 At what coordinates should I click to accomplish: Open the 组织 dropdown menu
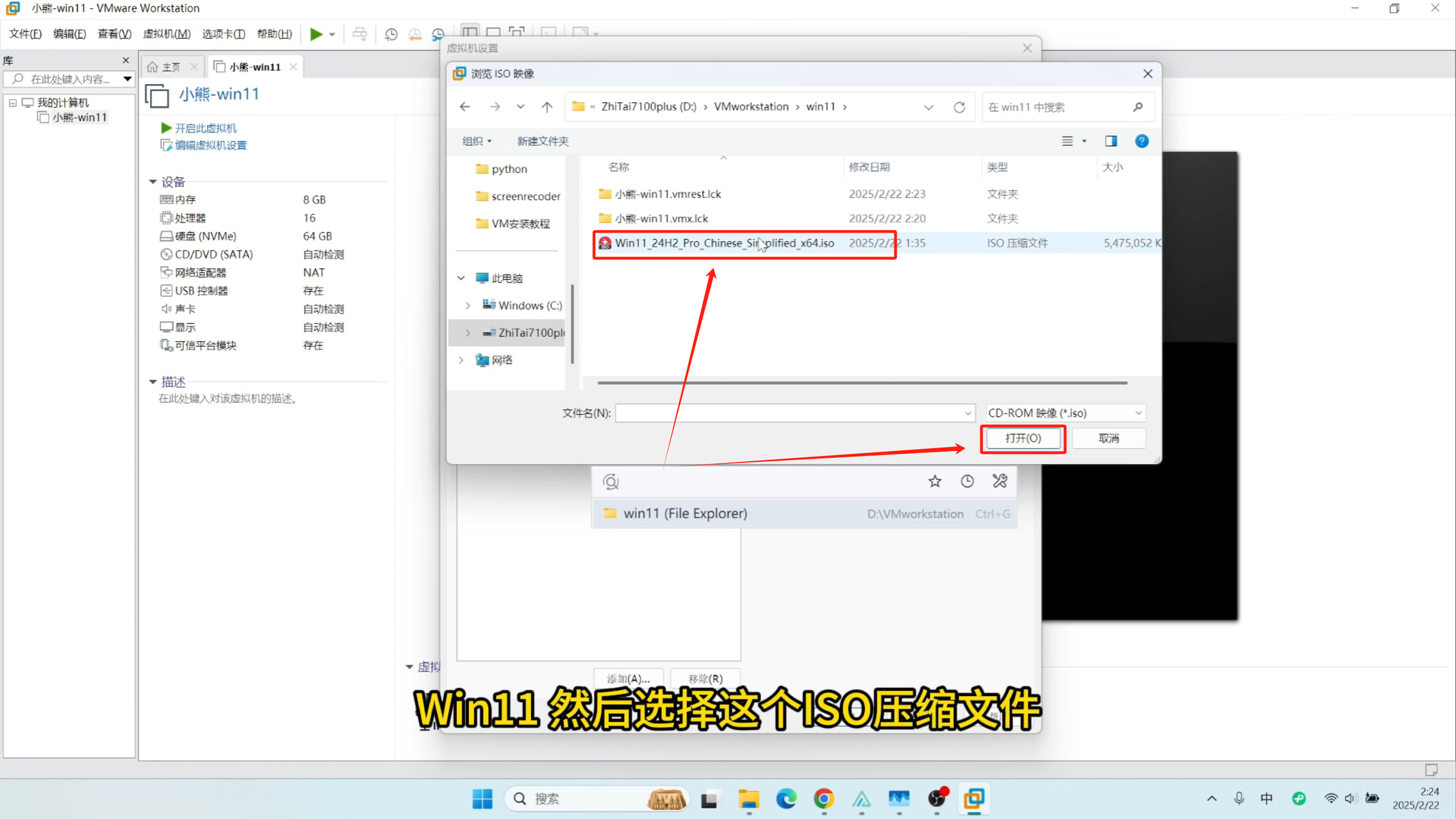[x=477, y=141]
